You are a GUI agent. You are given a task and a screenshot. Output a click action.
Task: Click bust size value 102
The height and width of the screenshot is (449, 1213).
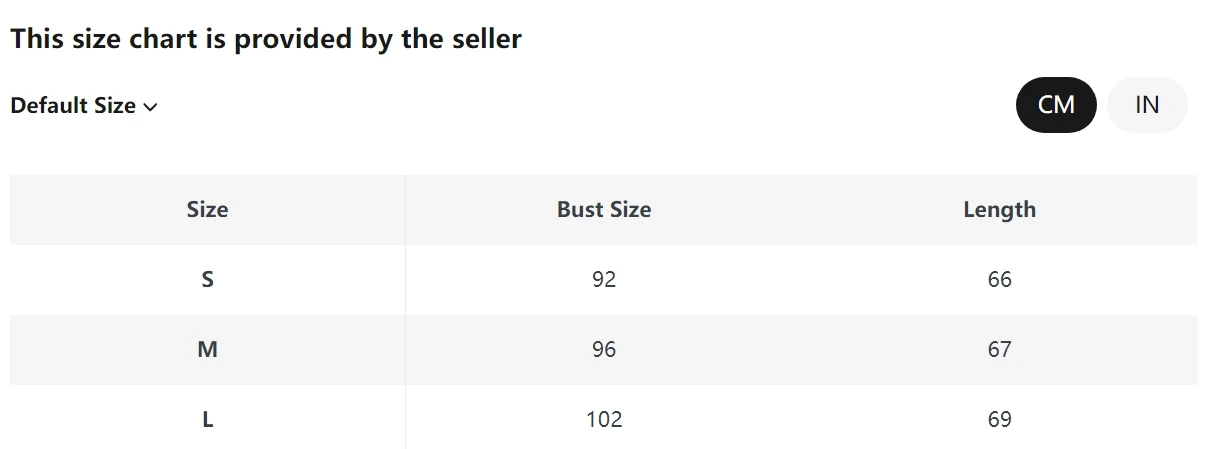[x=604, y=420]
